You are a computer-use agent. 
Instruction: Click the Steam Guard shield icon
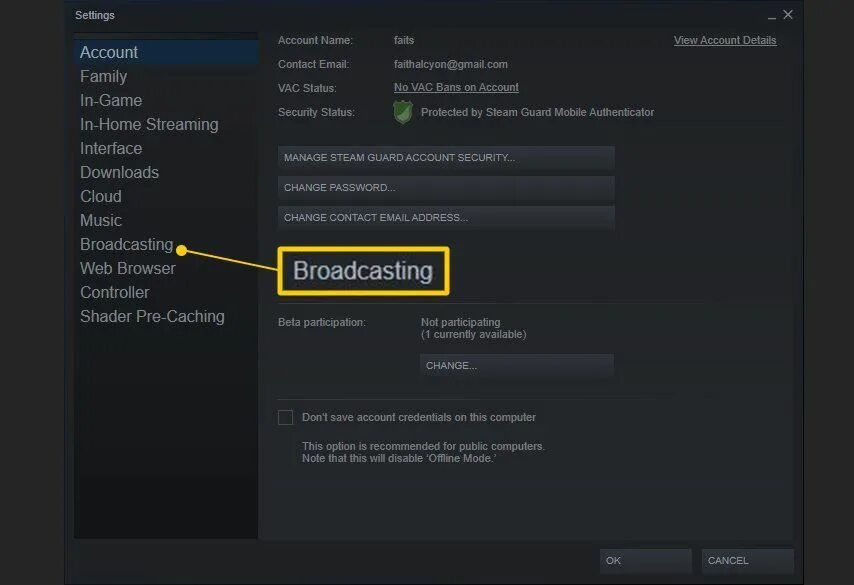tap(402, 112)
